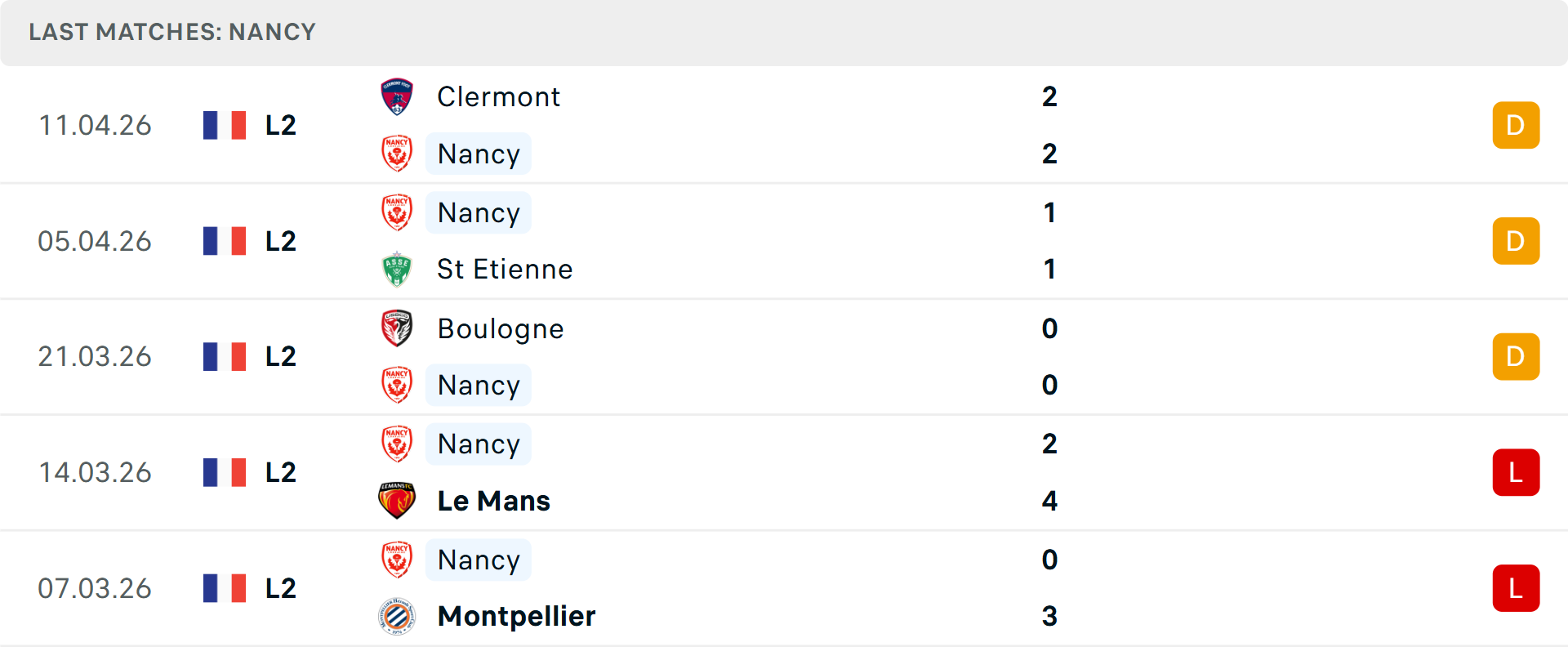Viewport: 1568px width, 647px height.
Task: Open the Boulogne team link
Action: coord(500,328)
